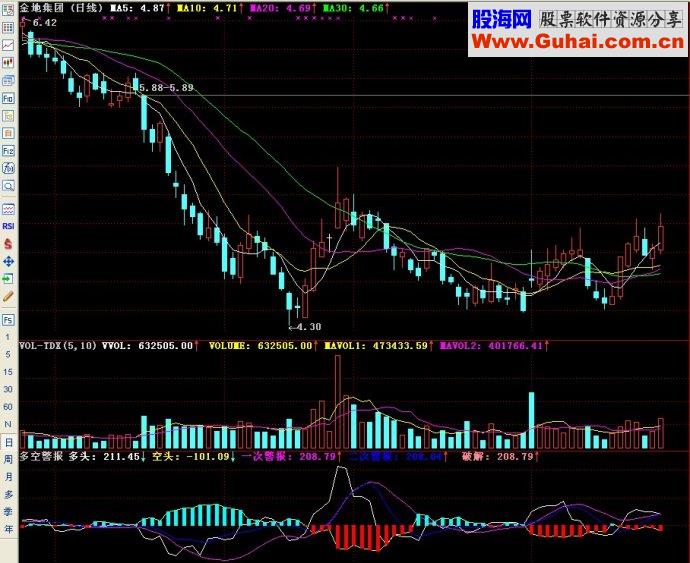Click the 一次警报: 208.79 value
Image resolution: width=690 pixels, height=563 pixels.
(289, 456)
